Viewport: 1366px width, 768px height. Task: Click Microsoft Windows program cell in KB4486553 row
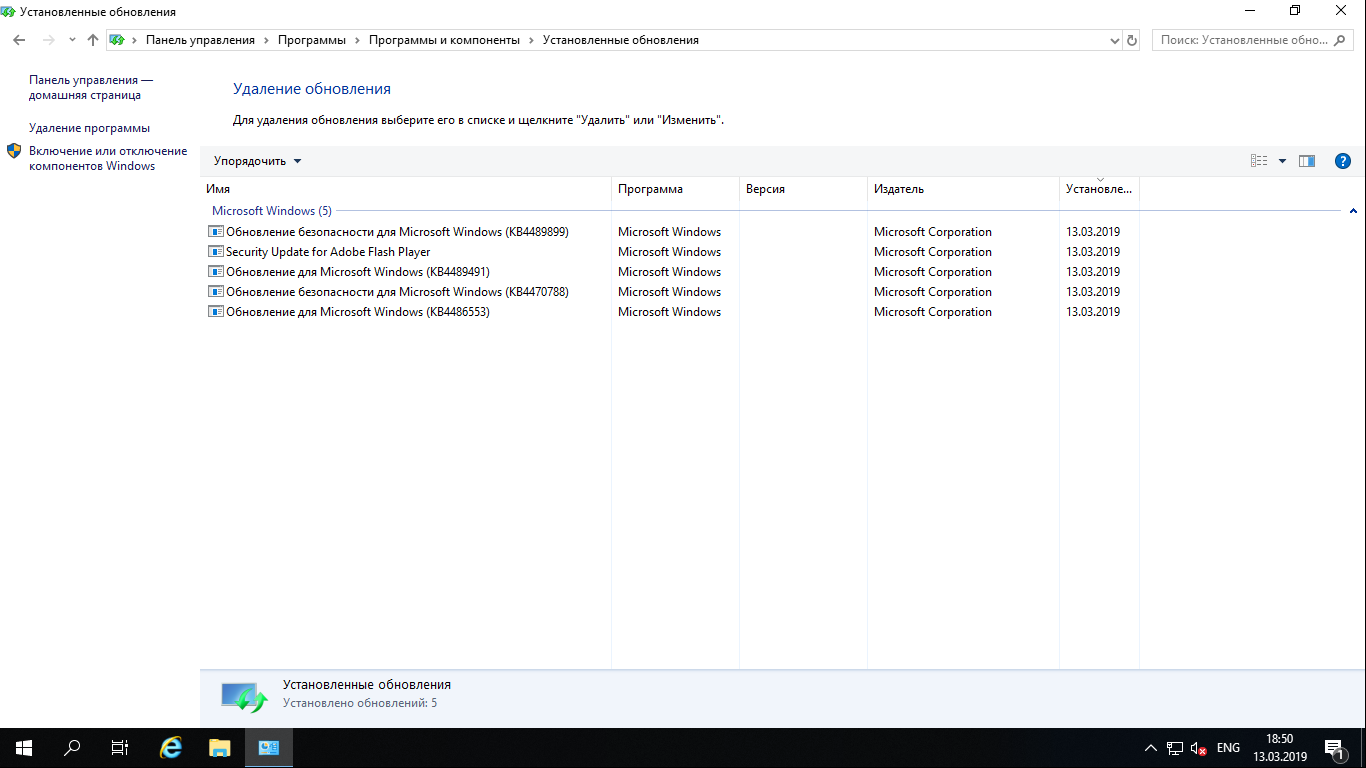pos(669,312)
